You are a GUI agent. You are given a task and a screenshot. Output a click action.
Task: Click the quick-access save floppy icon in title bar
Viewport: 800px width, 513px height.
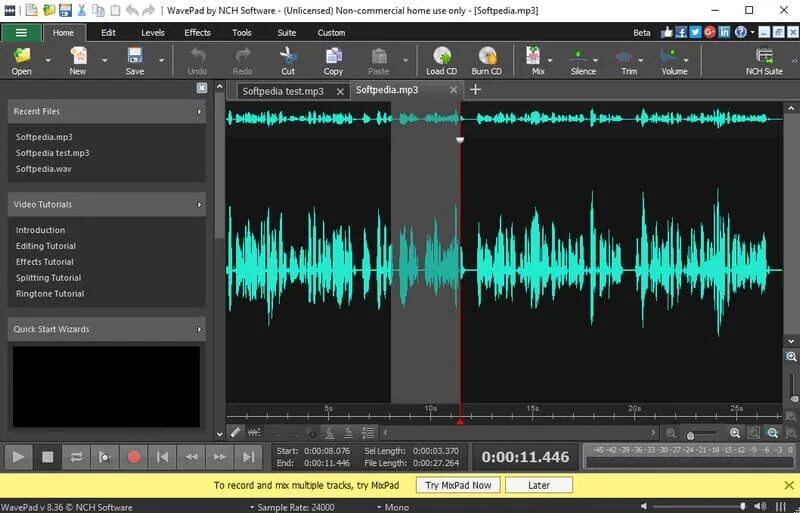click(x=65, y=10)
